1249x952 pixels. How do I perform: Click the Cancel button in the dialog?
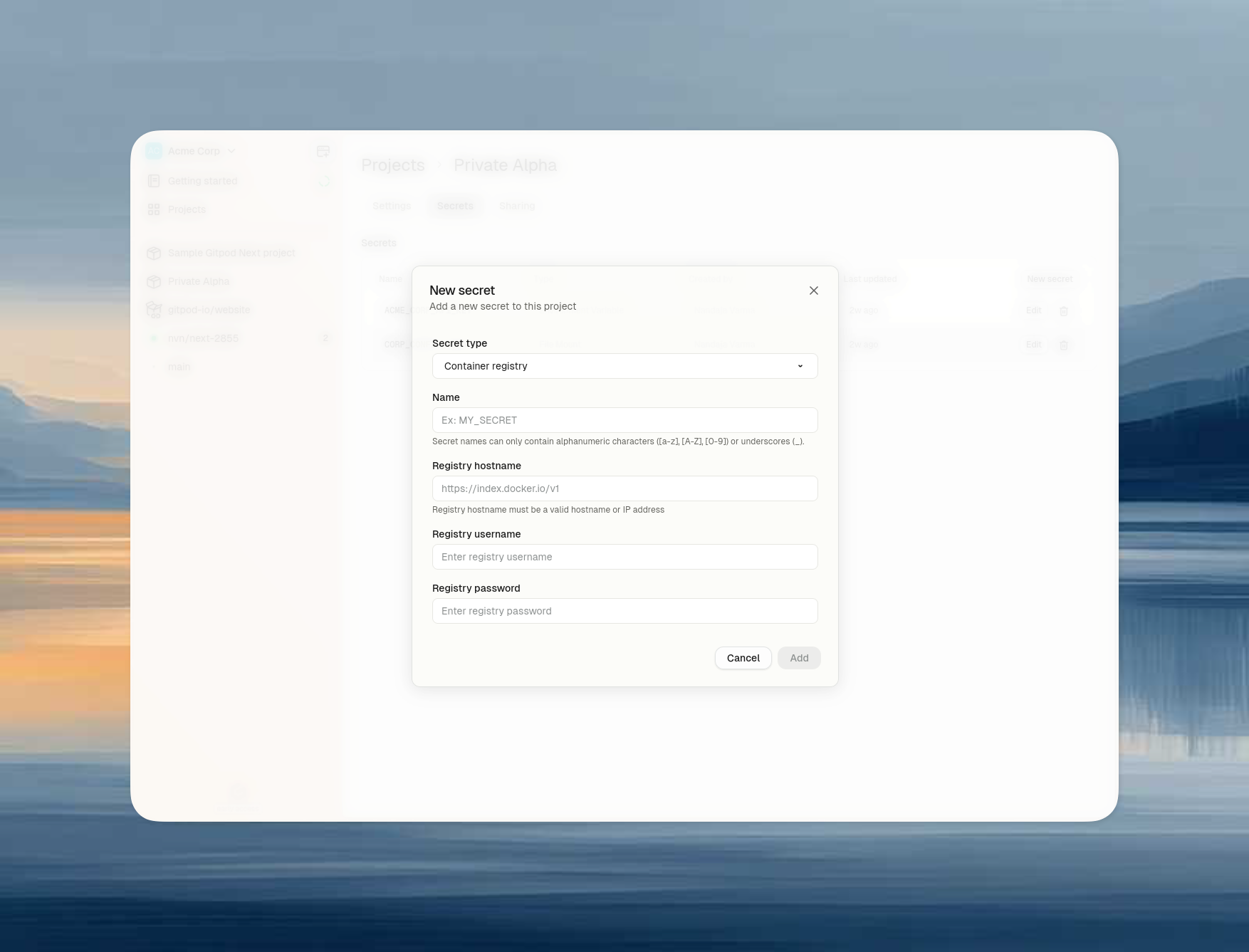(743, 658)
